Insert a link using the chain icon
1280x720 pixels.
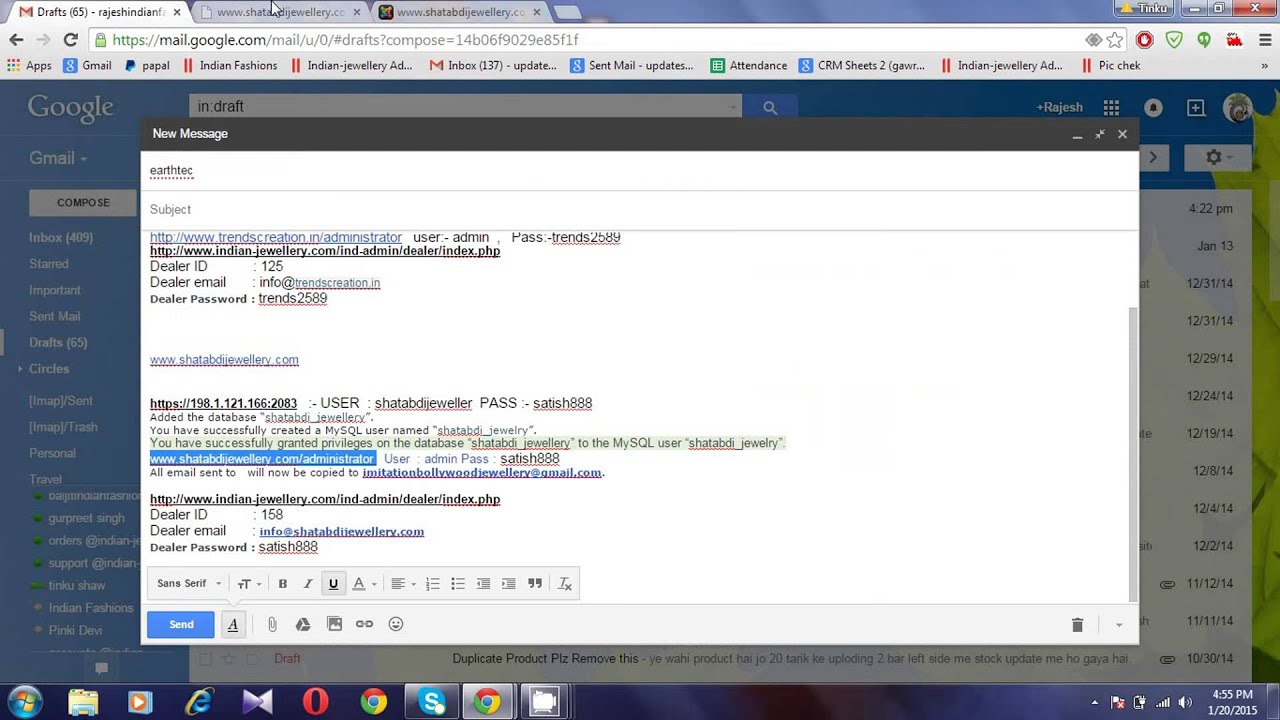364,624
